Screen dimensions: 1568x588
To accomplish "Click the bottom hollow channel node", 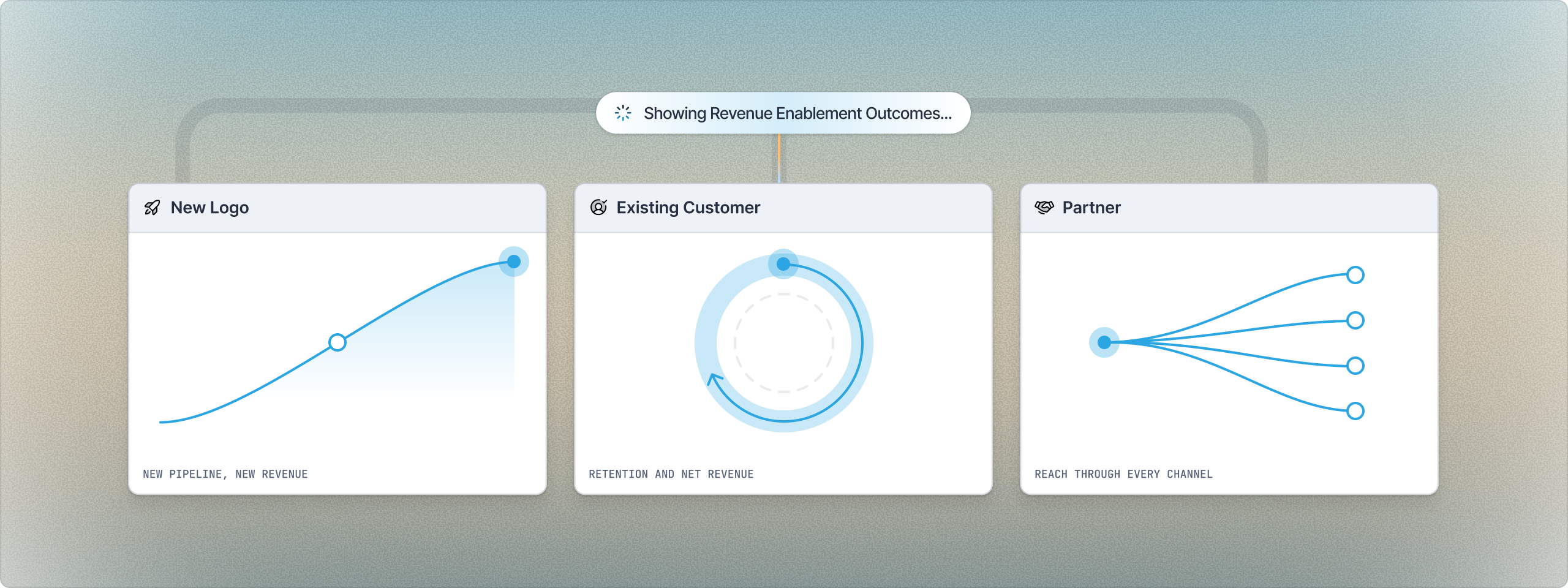I will (x=1355, y=411).
